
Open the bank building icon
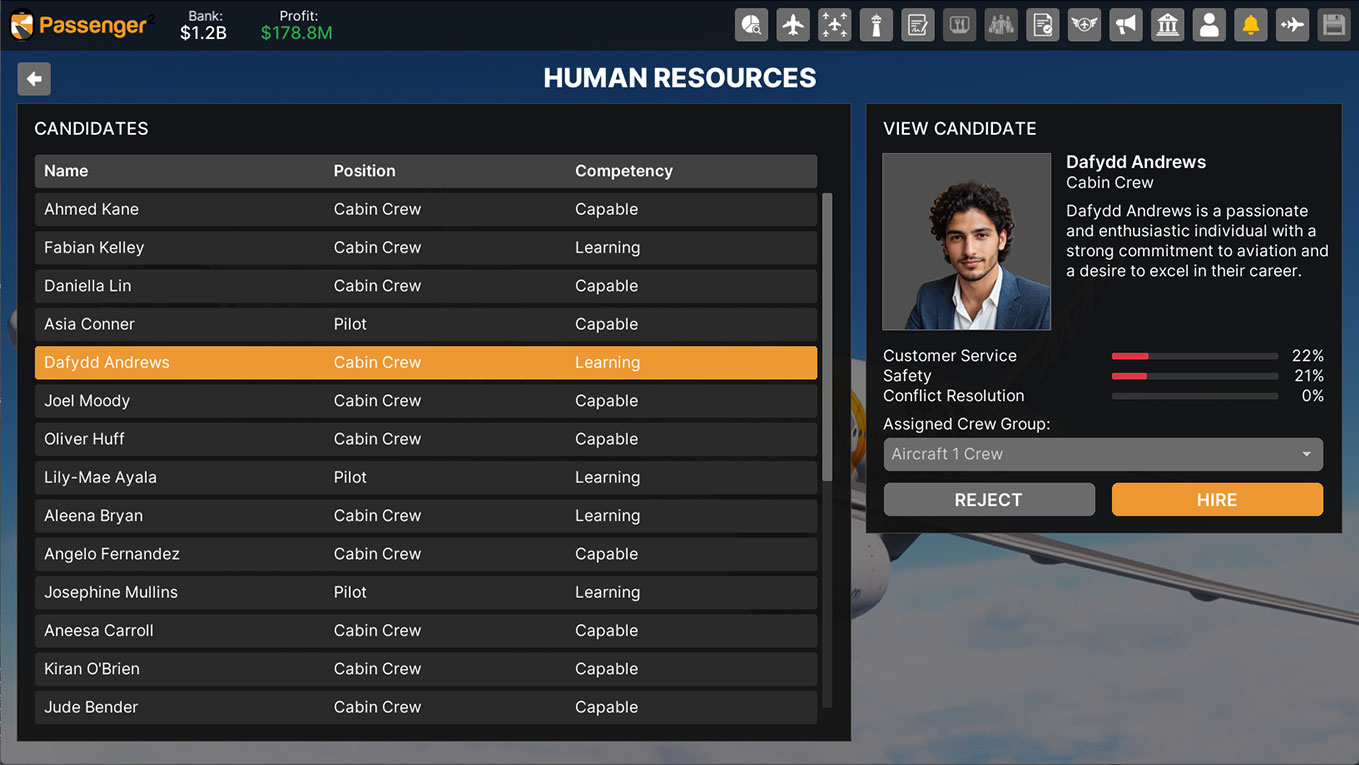click(1167, 25)
